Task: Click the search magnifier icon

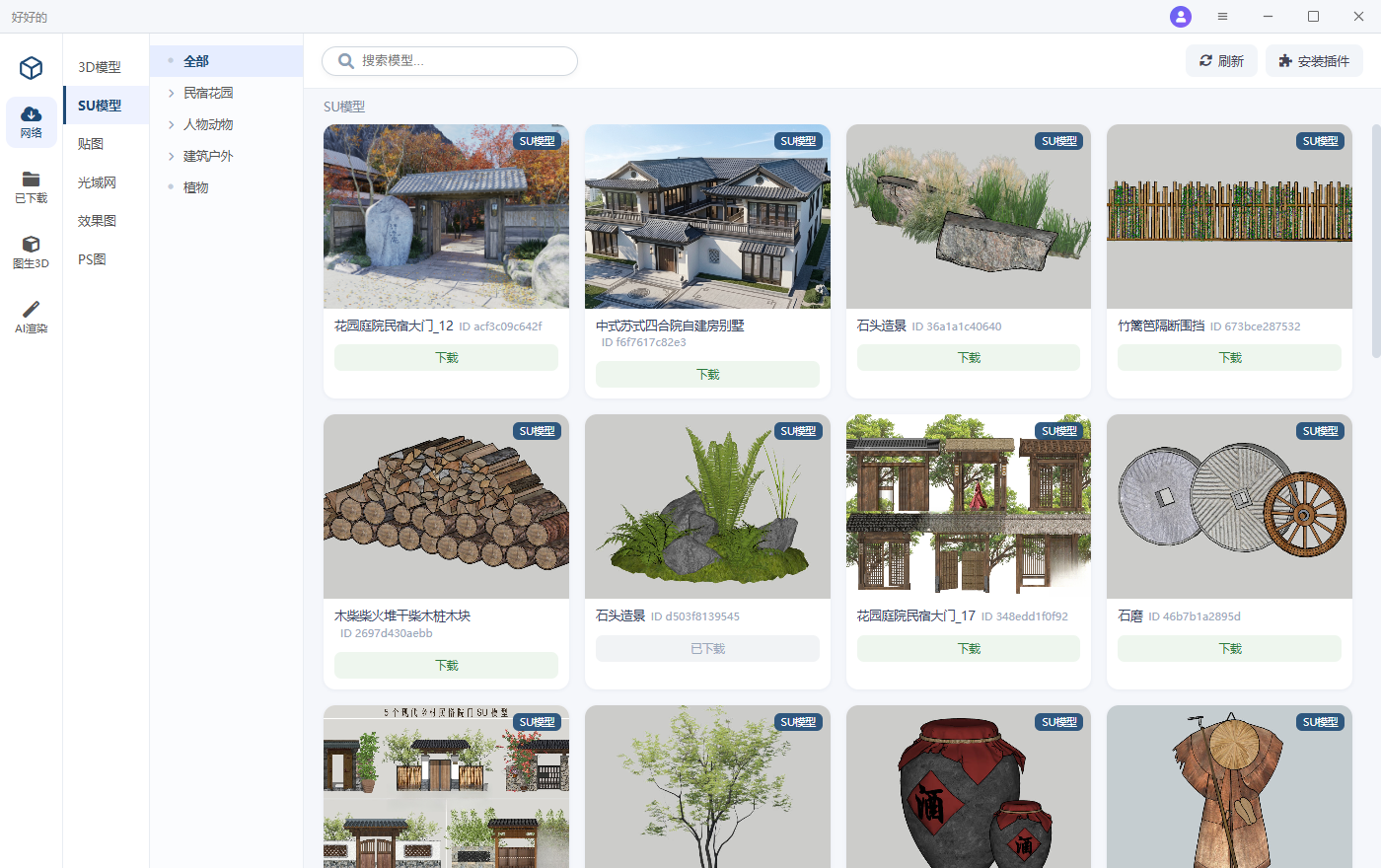Action: coord(346,61)
